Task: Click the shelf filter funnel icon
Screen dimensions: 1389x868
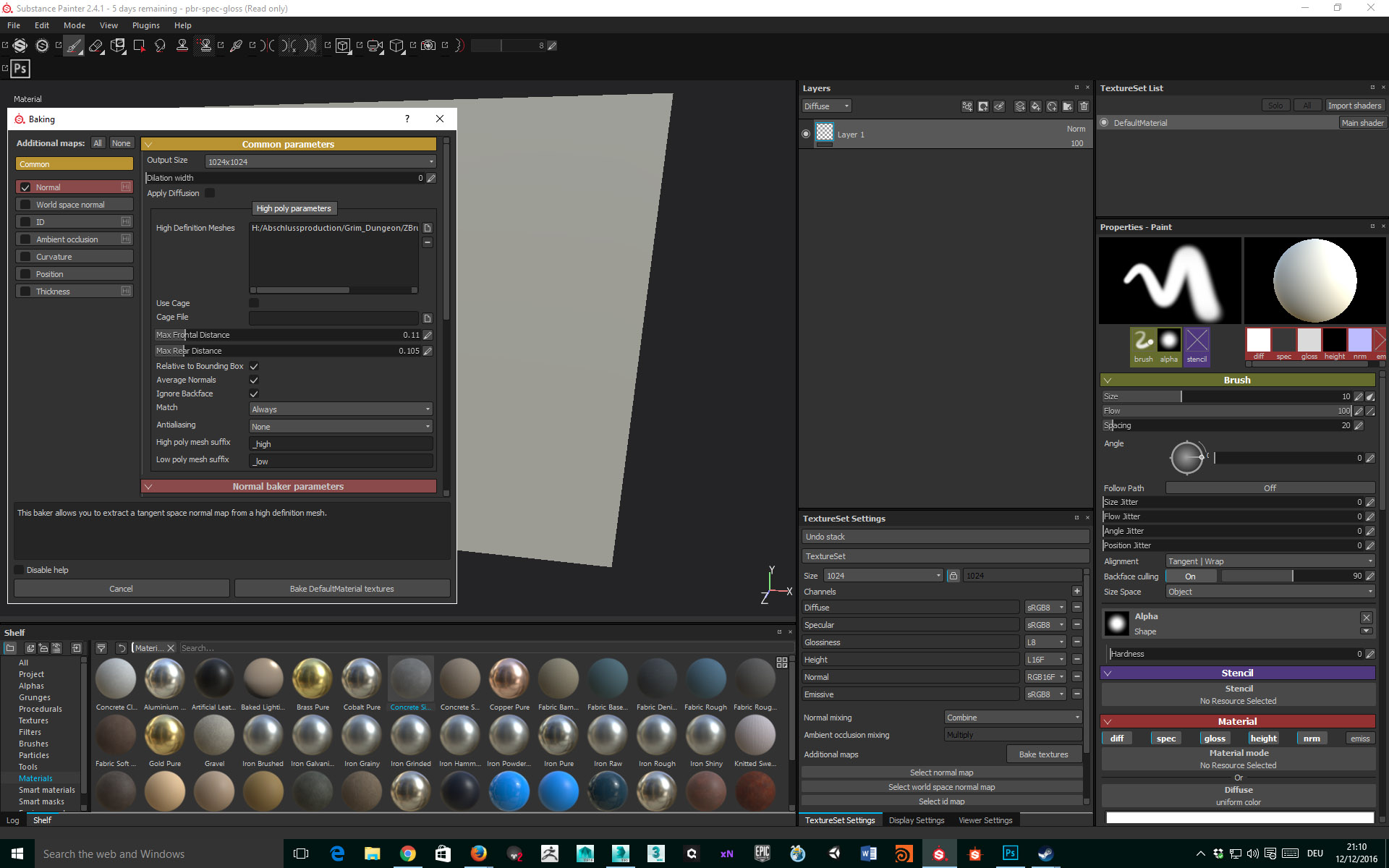Action: point(101,648)
